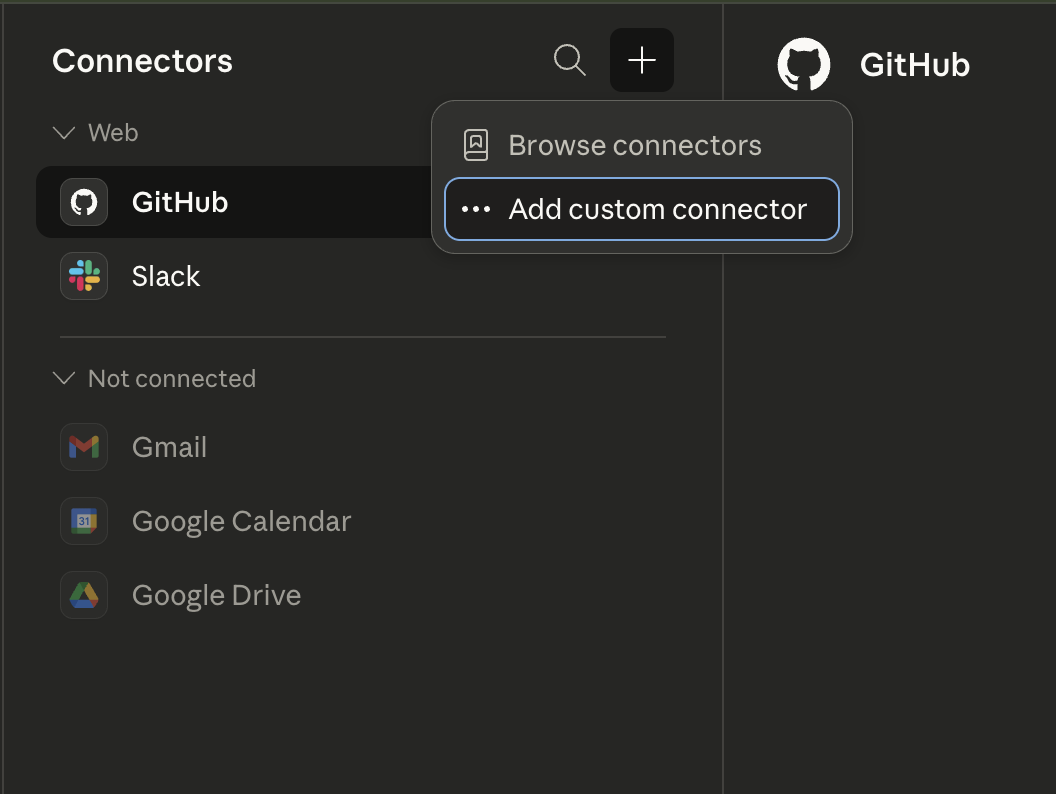Click the GitHub octocat icon in the sidebar list
Viewport: 1056px width, 794px height.
pyautogui.click(x=84, y=202)
